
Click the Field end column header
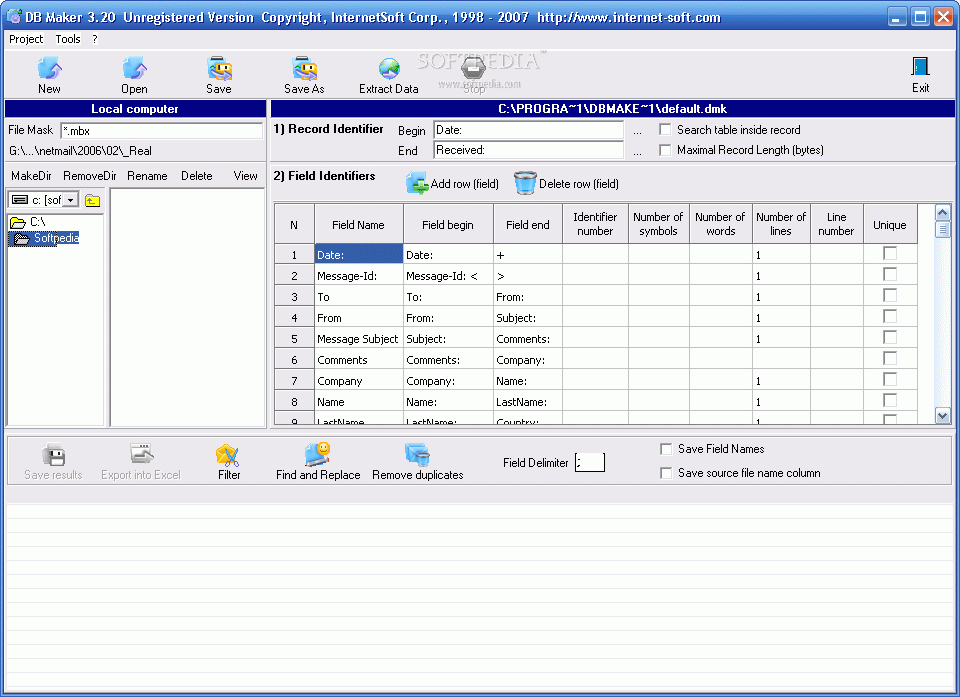click(x=528, y=224)
